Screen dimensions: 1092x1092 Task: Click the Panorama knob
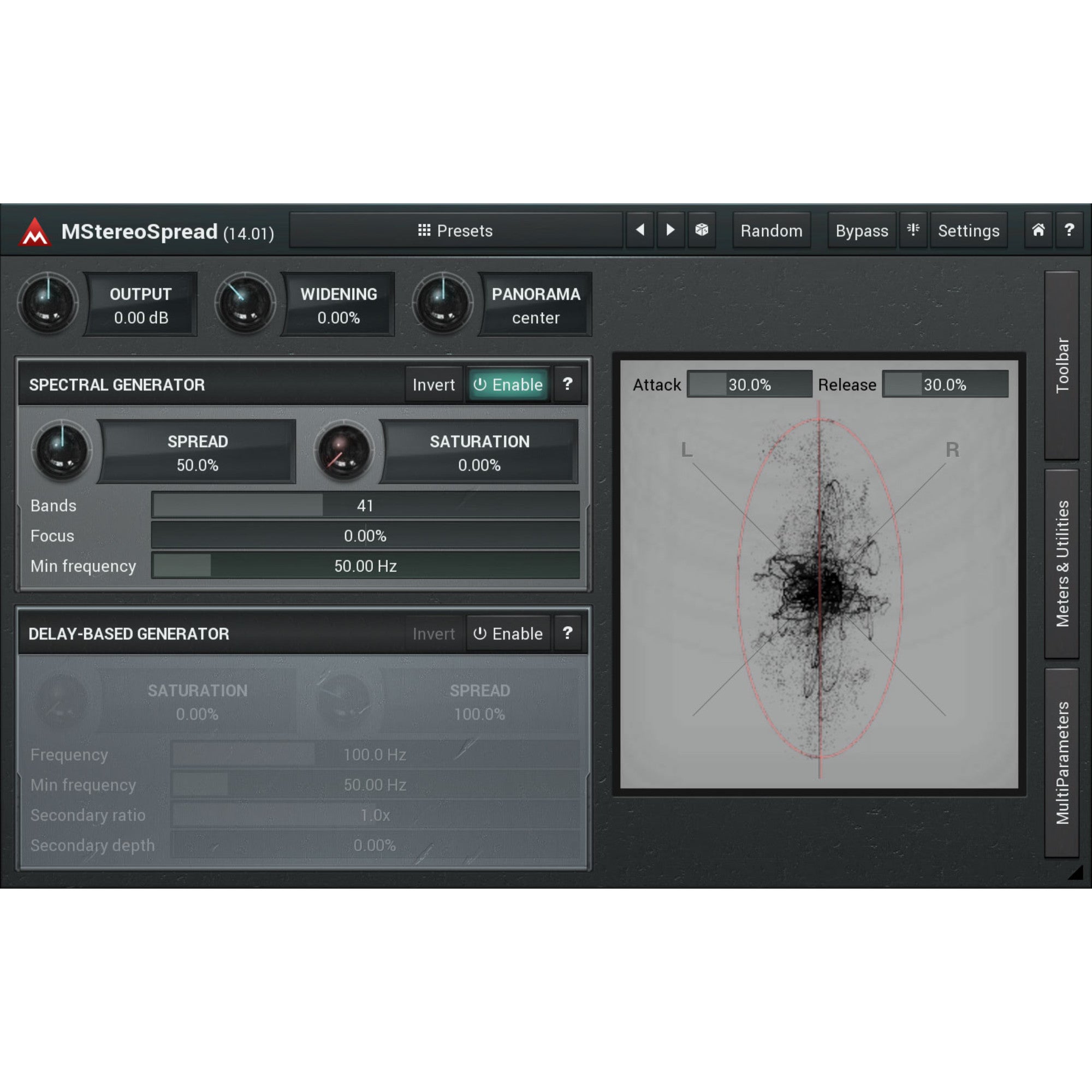tap(443, 304)
